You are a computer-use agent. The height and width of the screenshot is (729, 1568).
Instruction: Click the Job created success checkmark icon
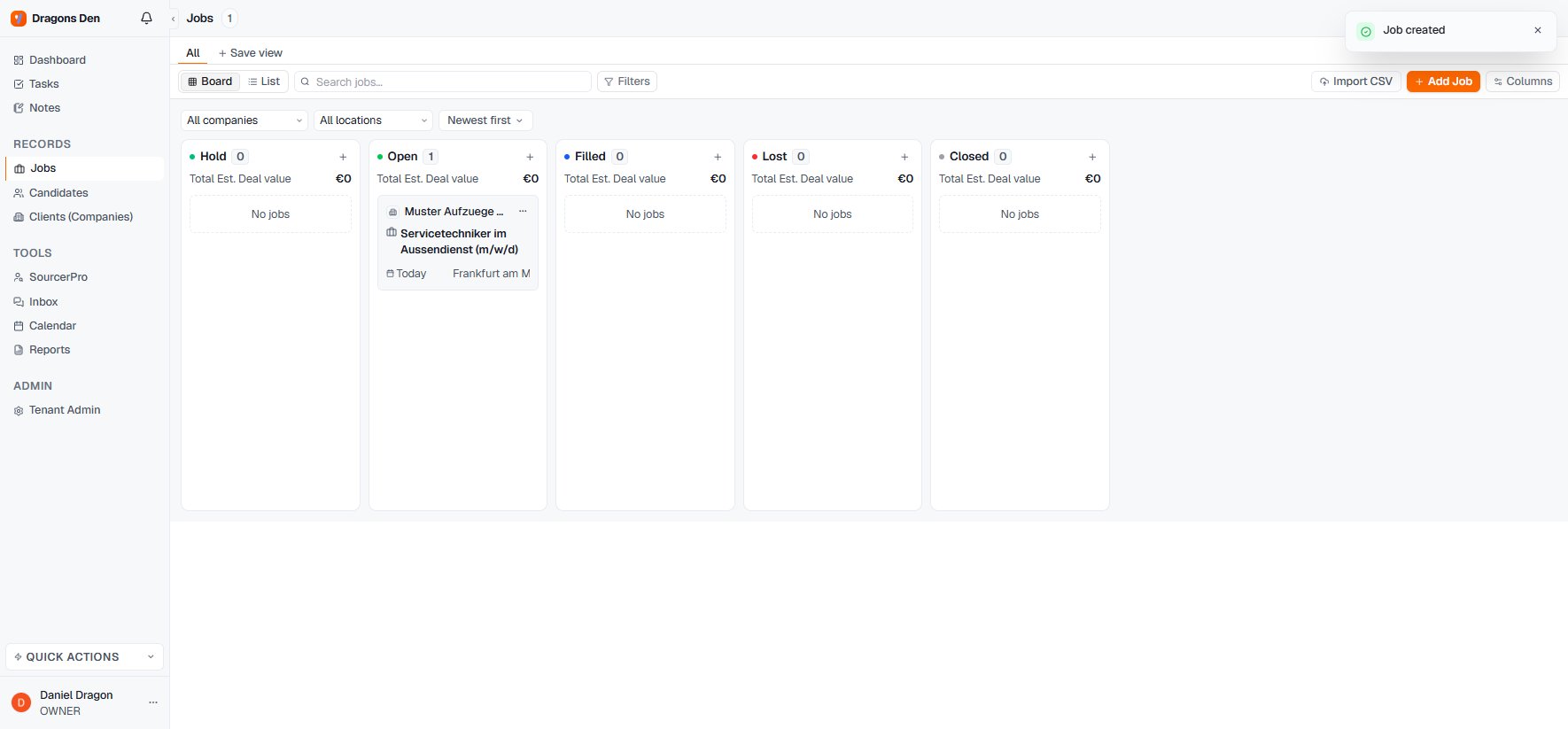1366,31
